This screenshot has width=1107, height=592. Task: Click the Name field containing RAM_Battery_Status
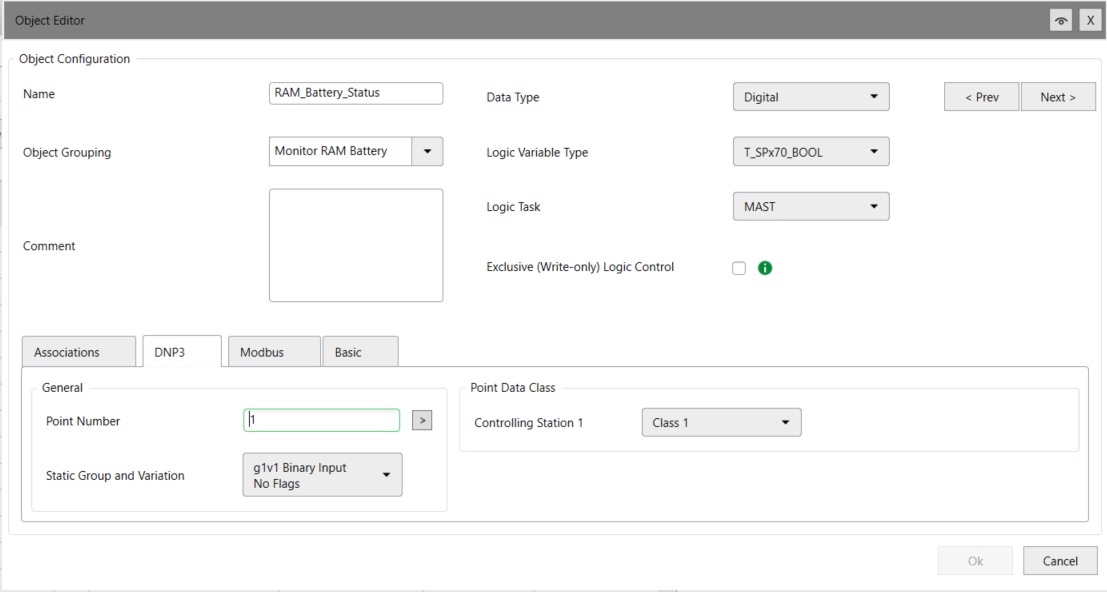(356, 93)
